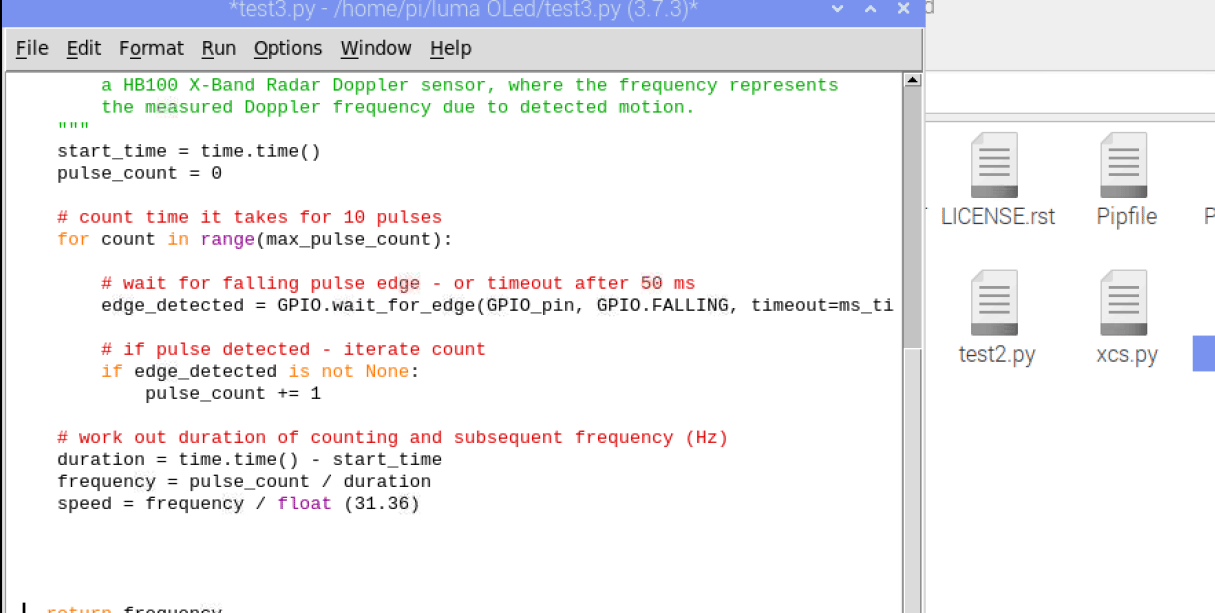The height and width of the screenshot is (613, 1215).
Task: Expand the Format menu
Action: (151, 48)
